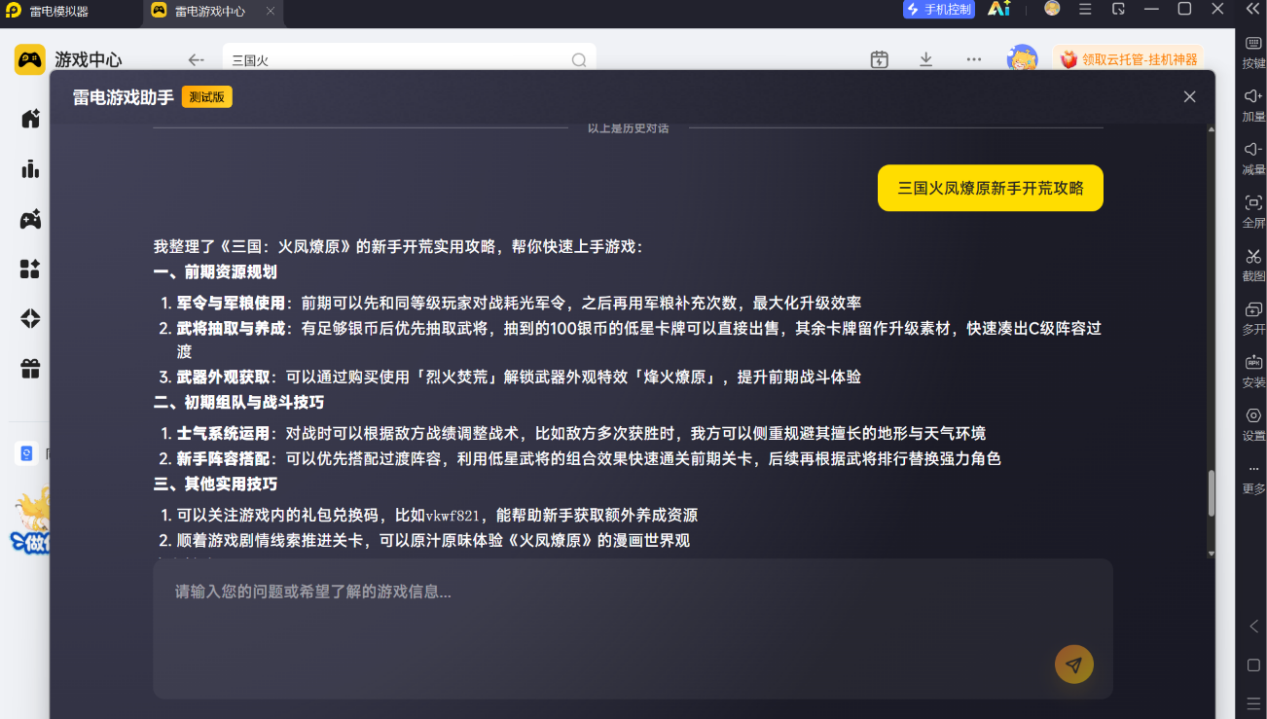Click the send paper-plane button
The height and width of the screenshot is (719, 1267).
pyautogui.click(x=1074, y=664)
